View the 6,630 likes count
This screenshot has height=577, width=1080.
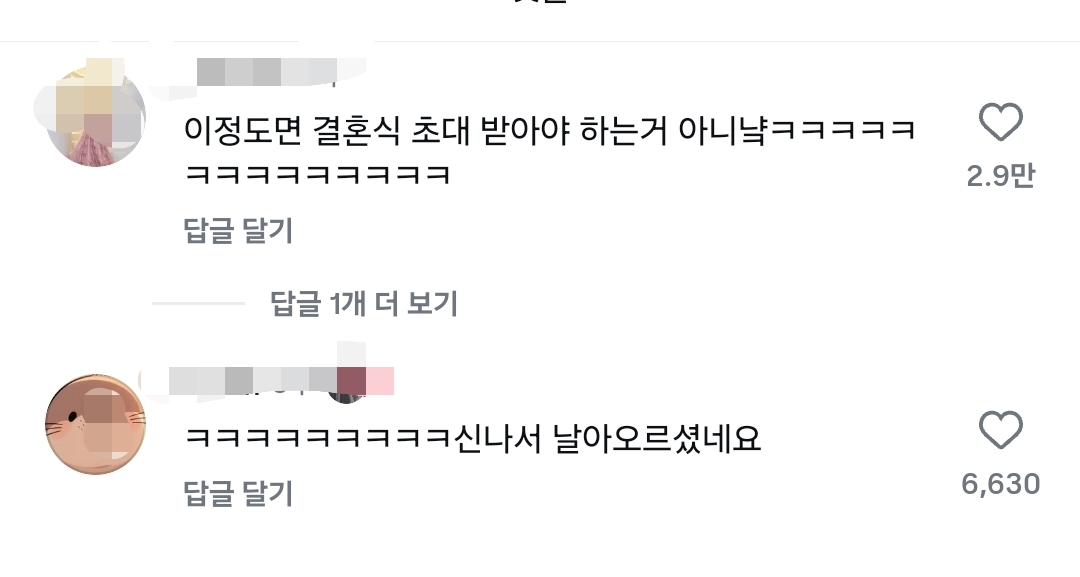(x=1001, y=484)
